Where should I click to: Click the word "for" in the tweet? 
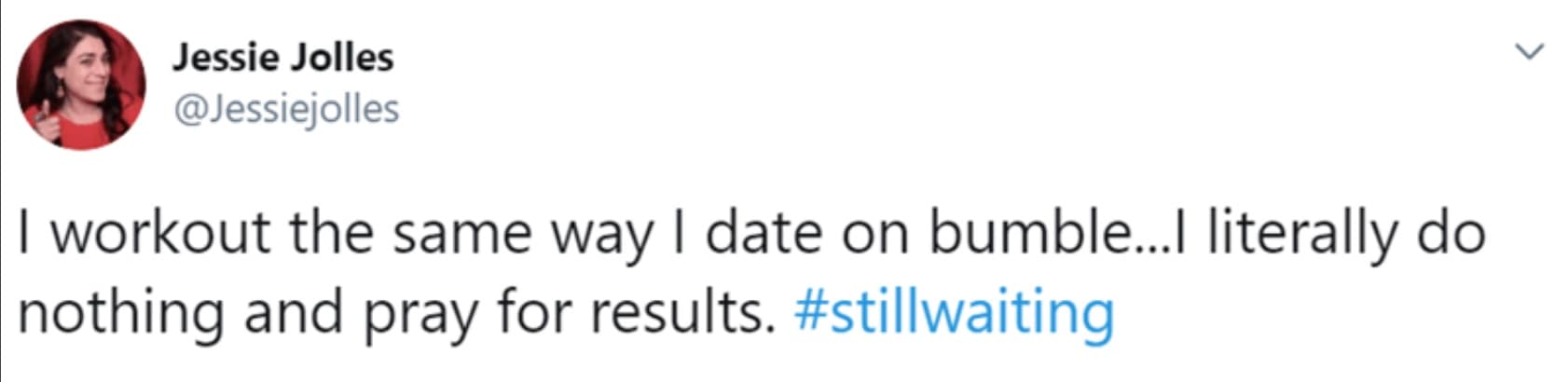530,311
